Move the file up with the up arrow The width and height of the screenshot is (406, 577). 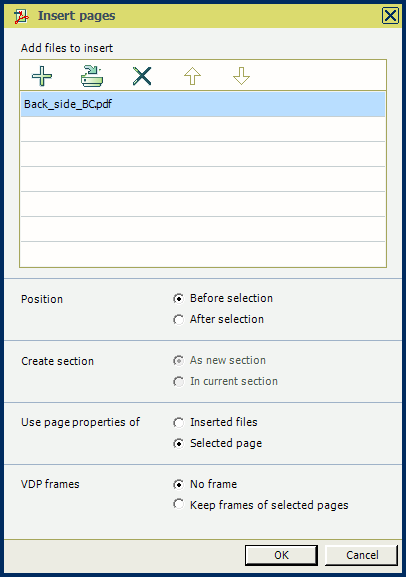192,76
